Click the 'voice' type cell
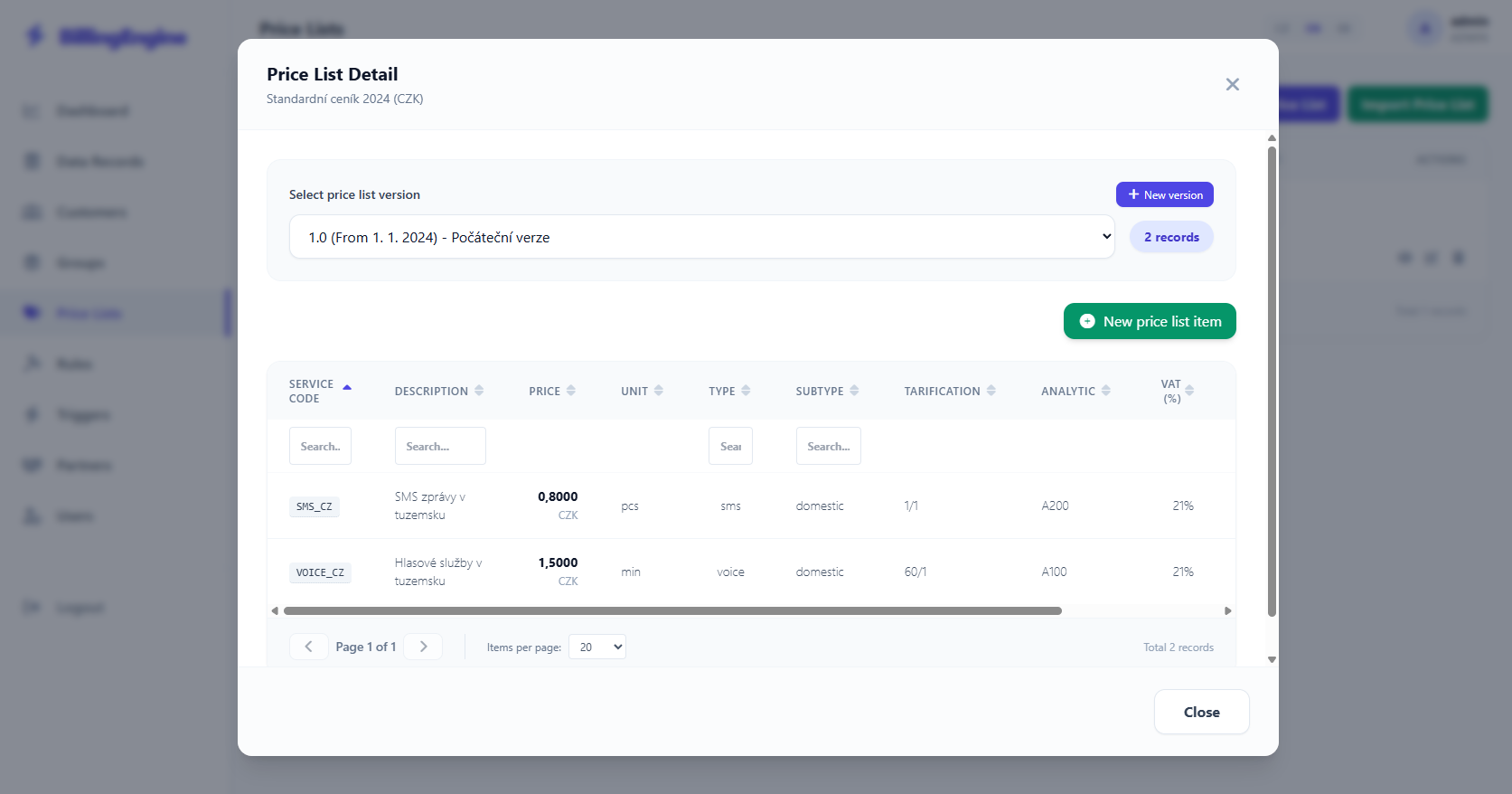This screenshot has width=1512, height=794. (x=731, y=572)
